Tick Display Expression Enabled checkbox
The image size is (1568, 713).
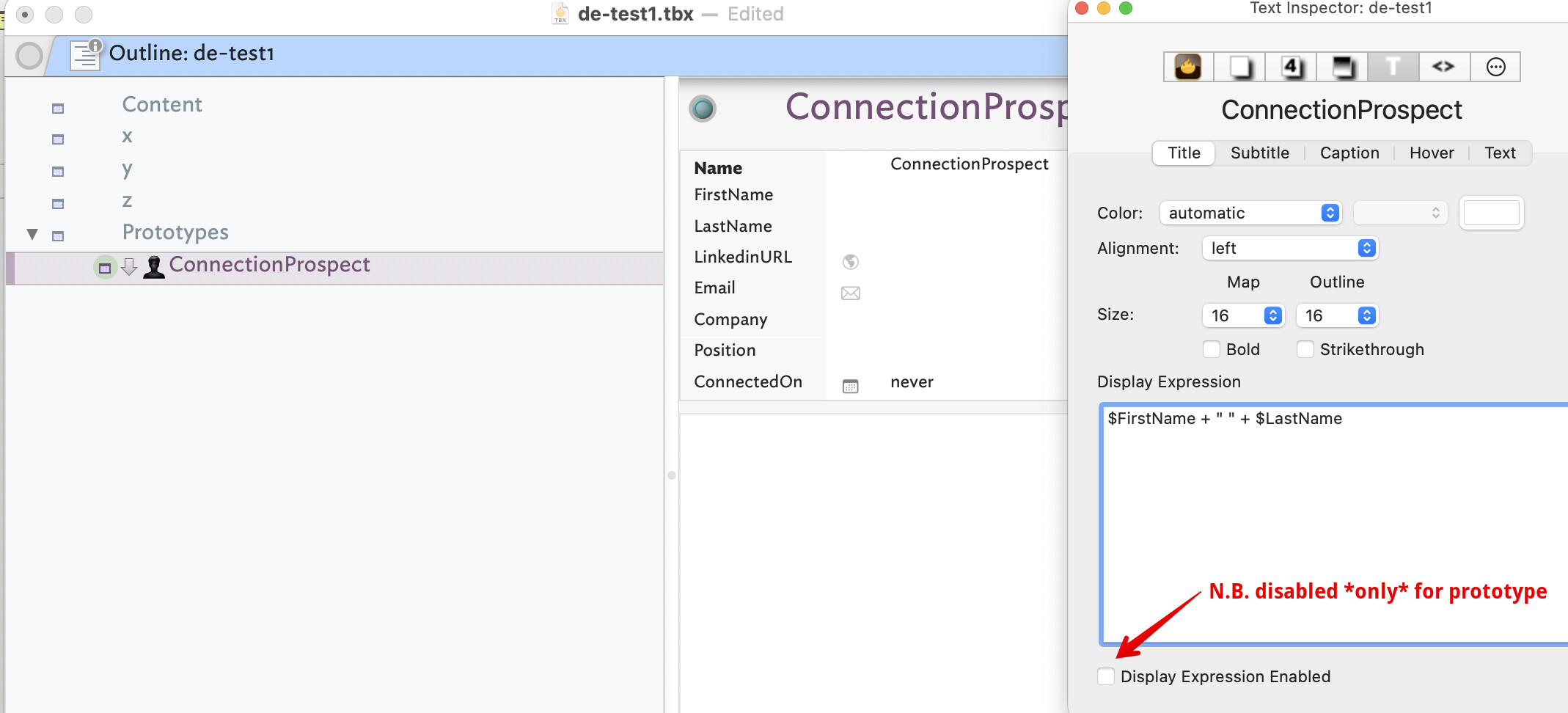pos(1106,676)
